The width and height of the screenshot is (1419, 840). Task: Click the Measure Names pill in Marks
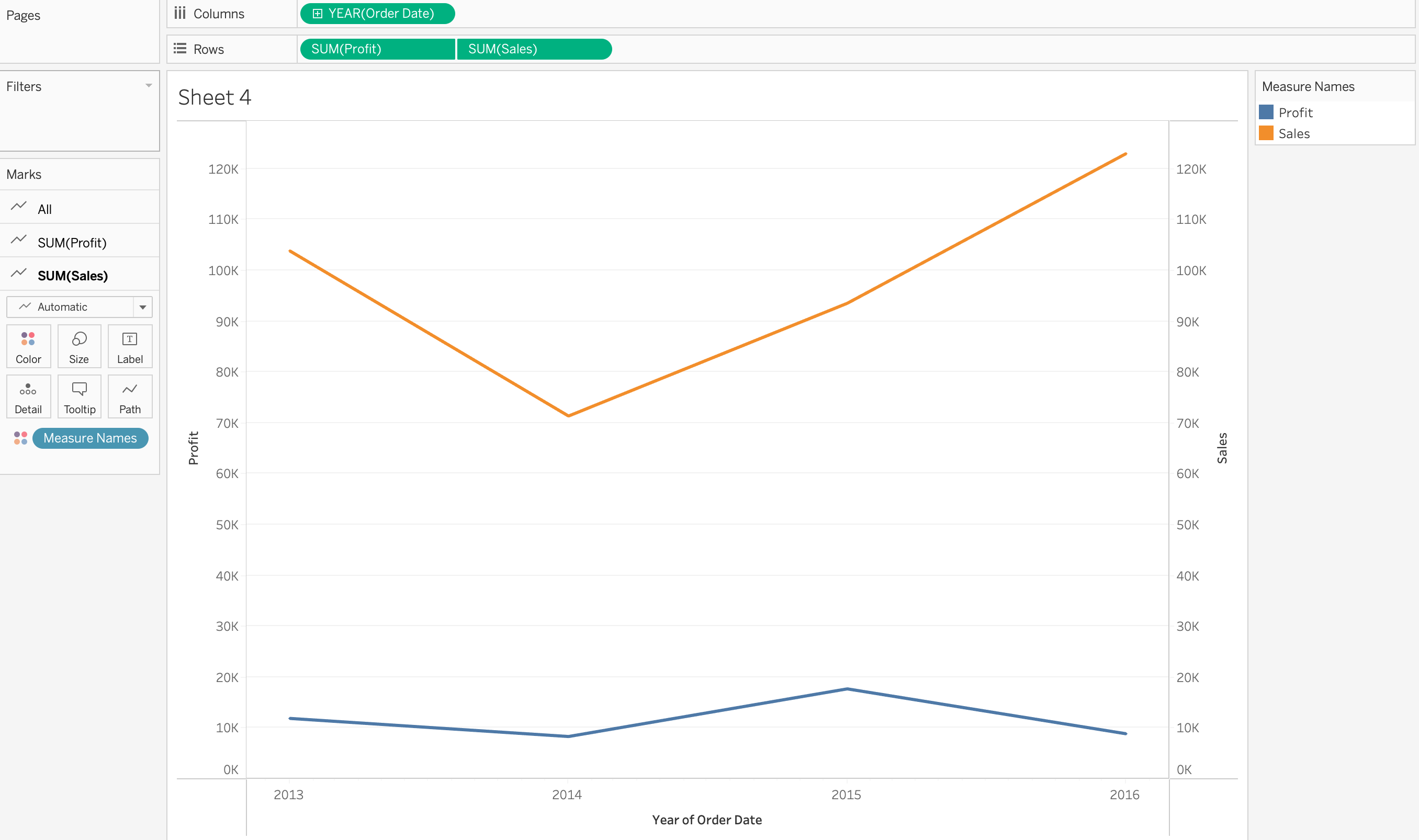(90, 438)
